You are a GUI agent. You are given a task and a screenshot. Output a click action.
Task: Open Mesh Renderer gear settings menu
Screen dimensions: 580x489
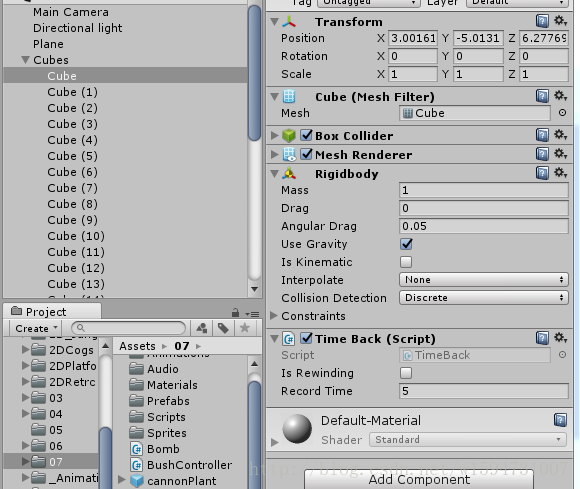click(x=560, y=154)
